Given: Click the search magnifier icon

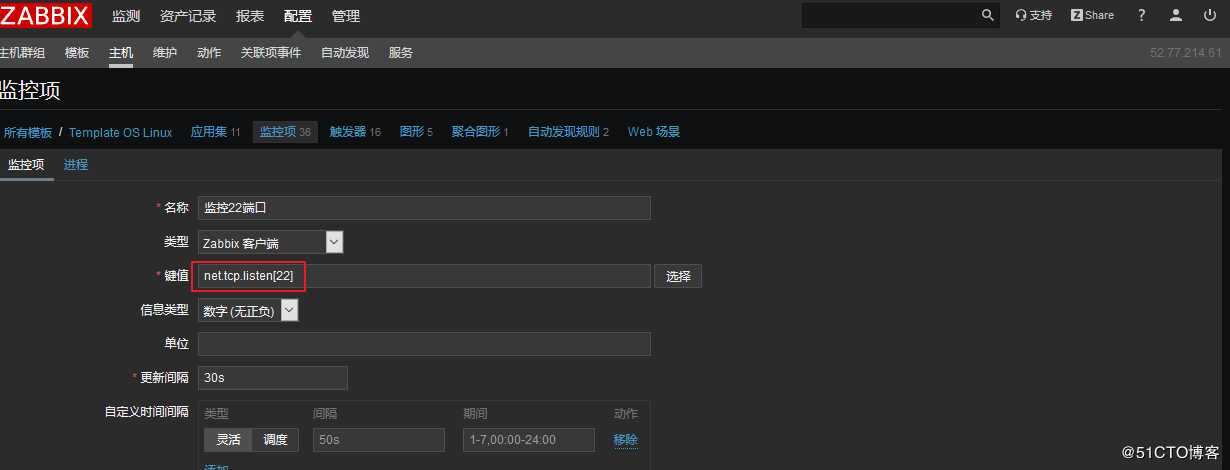Looking at the screenshot, I should [988, 15].
